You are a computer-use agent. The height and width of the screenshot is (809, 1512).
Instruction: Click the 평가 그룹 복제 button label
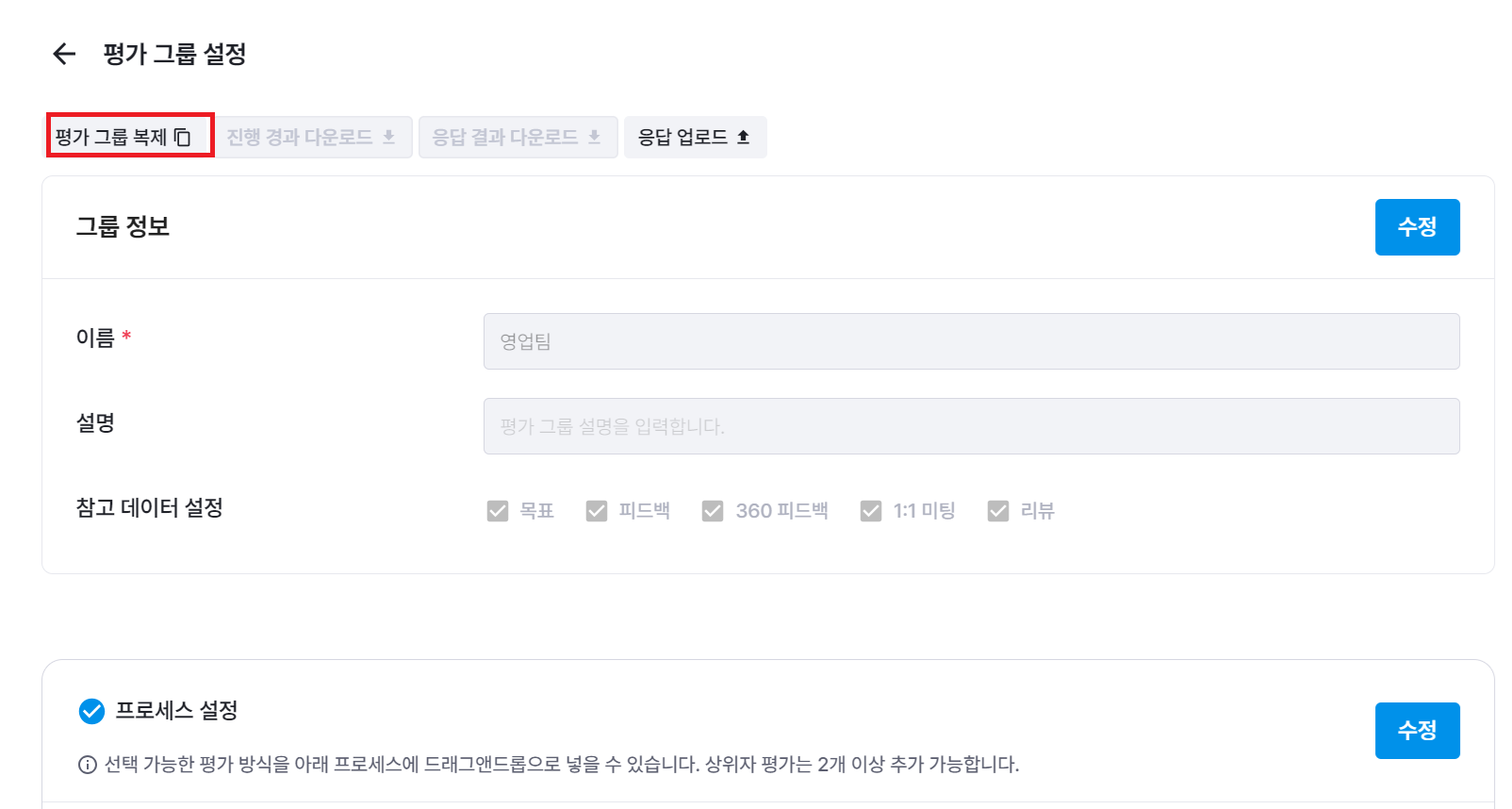click(x=111, y=138)
